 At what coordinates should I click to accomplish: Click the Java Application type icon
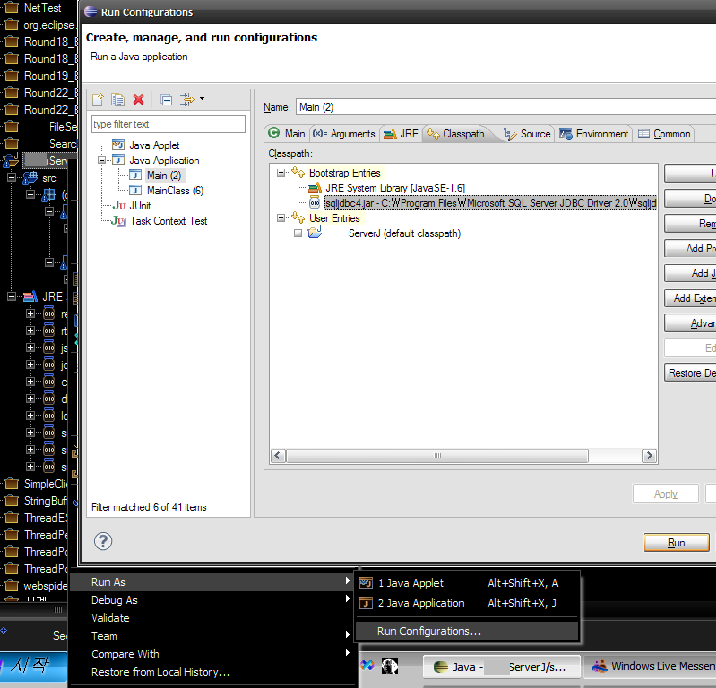coord(118,160)
